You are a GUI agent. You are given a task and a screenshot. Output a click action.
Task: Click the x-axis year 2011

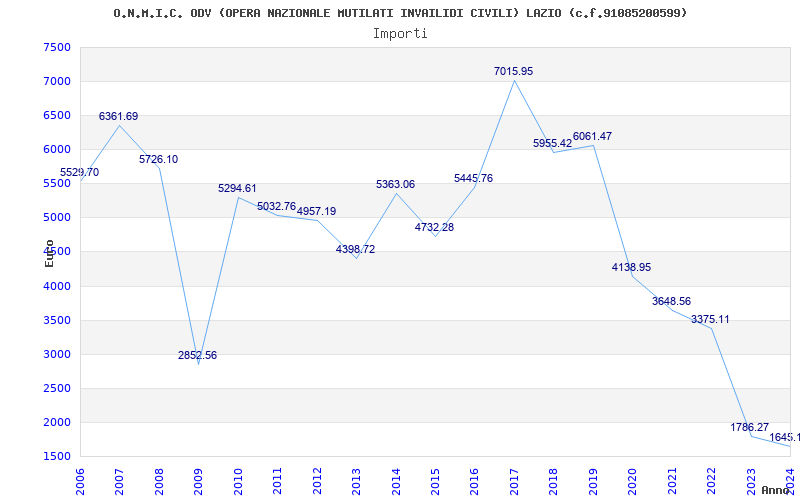pyautogui.click(x=278, y=481)
